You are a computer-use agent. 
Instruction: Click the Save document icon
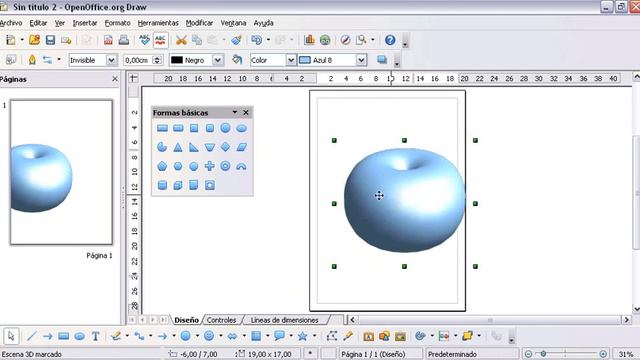click(x=50, y=40)
